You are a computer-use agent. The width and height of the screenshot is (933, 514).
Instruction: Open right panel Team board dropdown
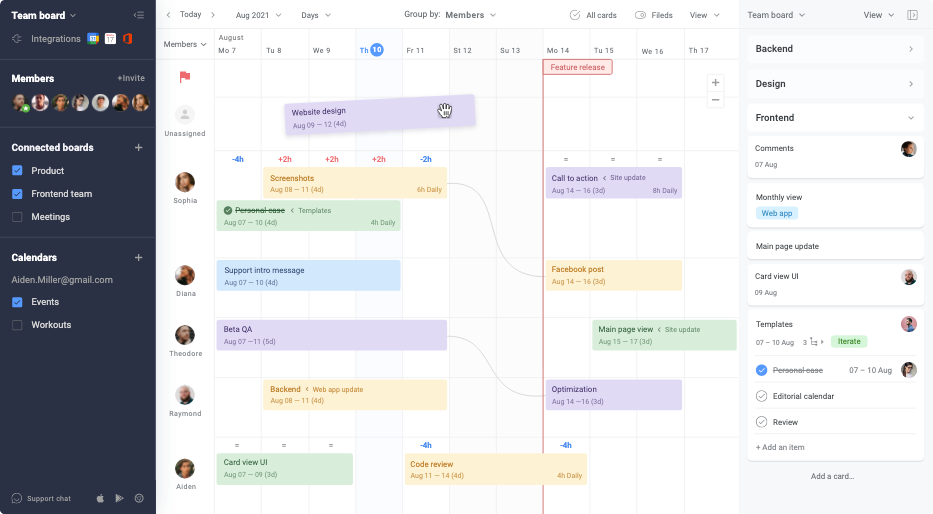click(x=776, y=15)
